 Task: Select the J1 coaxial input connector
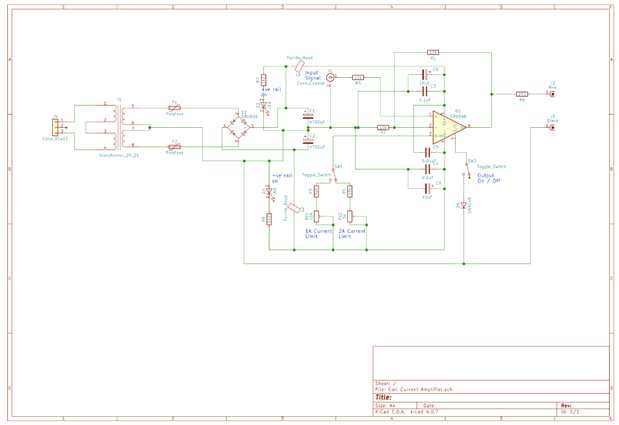330,78
